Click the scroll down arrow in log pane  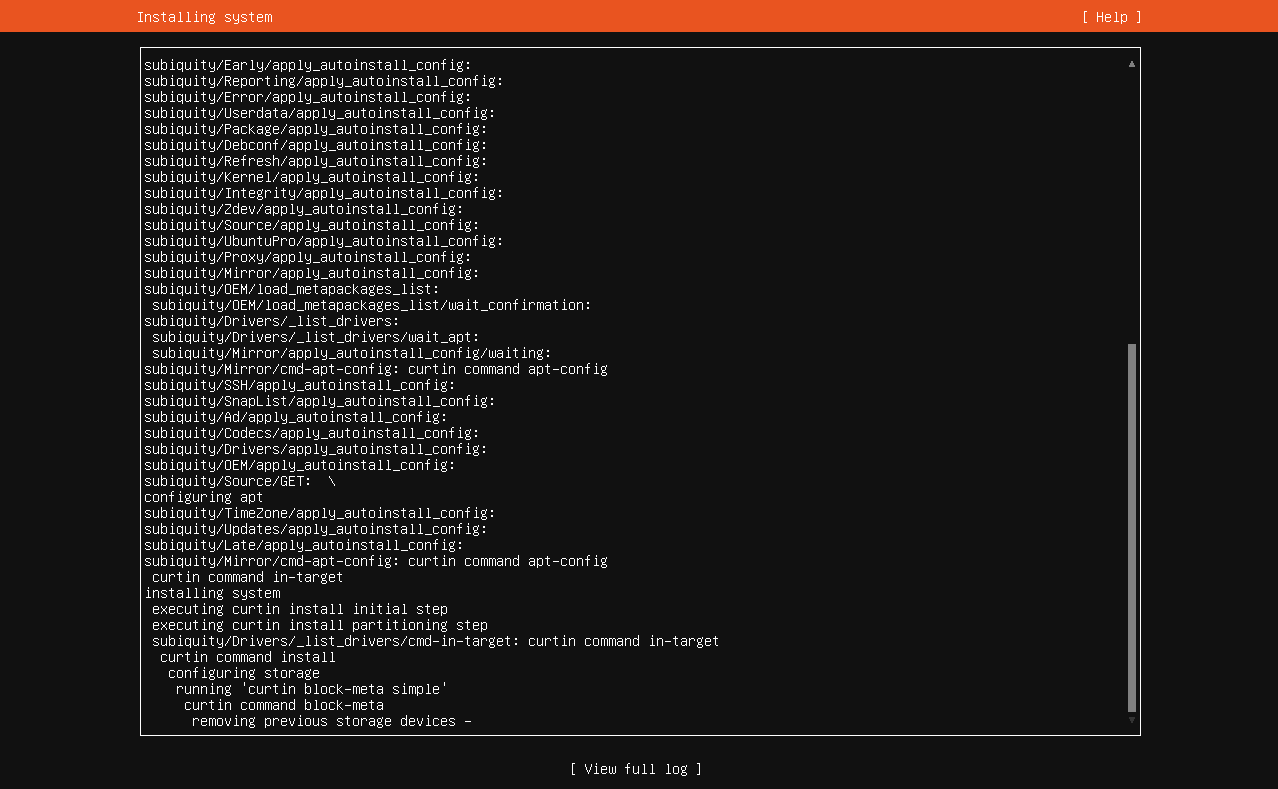(x=1132, y=720)
